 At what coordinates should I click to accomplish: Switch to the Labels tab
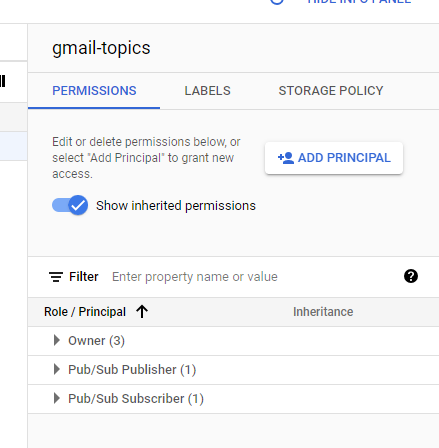tap(207, 91)
